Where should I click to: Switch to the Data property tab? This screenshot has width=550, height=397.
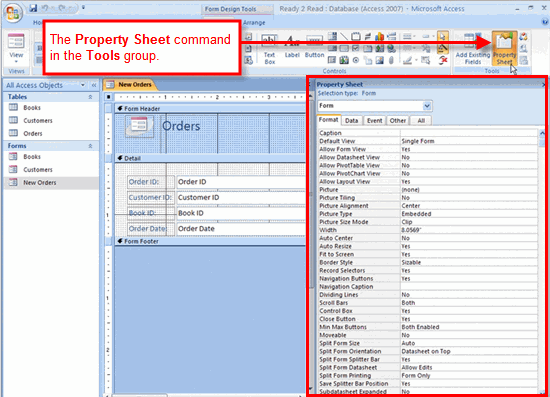coord(351,121)
